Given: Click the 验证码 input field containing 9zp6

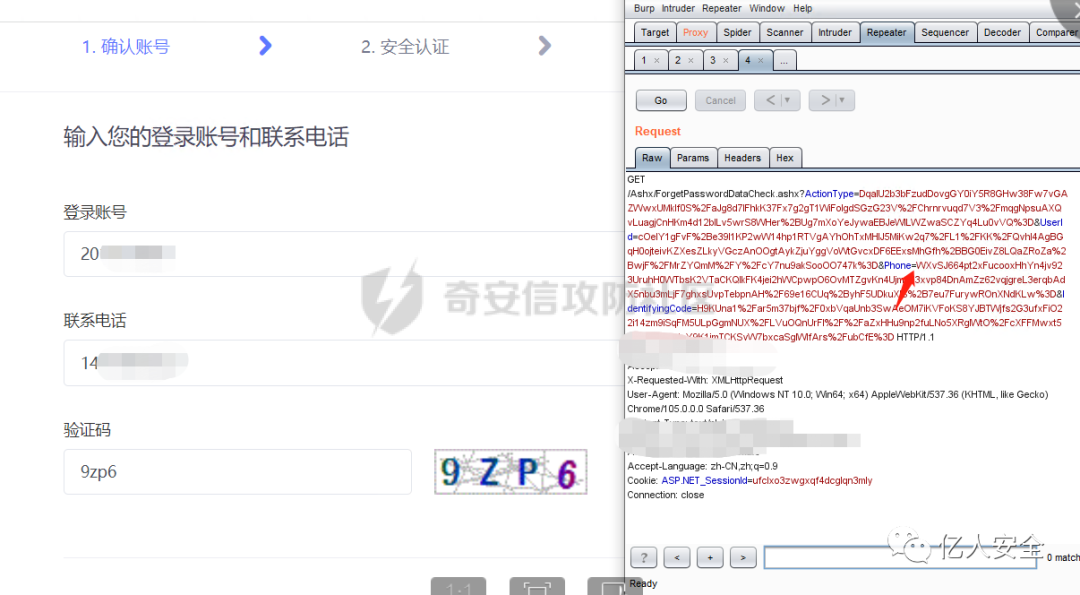Looking at the screenshot, I should (238, 472).
